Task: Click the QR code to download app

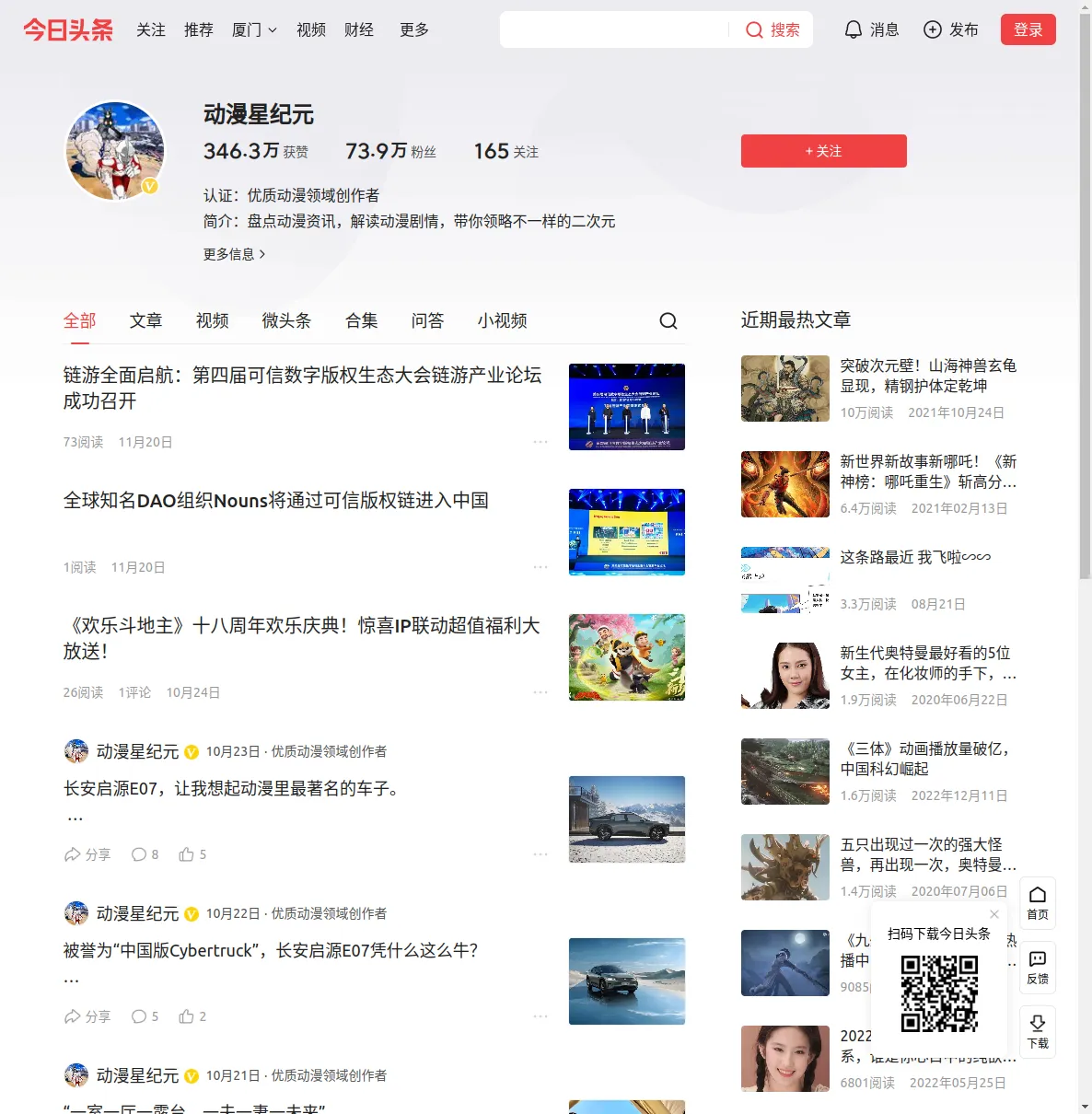Action: pos(939,992)
